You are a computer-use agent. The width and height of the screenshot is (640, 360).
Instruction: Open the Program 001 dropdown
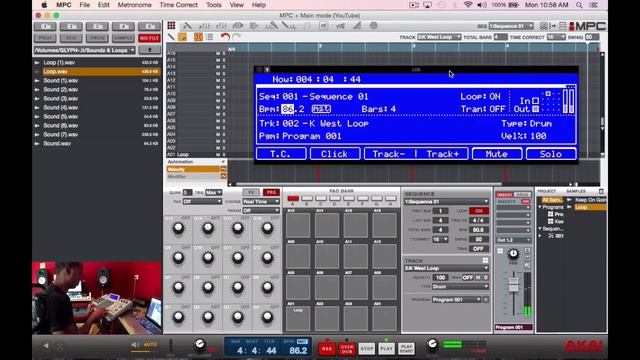pos(457,300)
